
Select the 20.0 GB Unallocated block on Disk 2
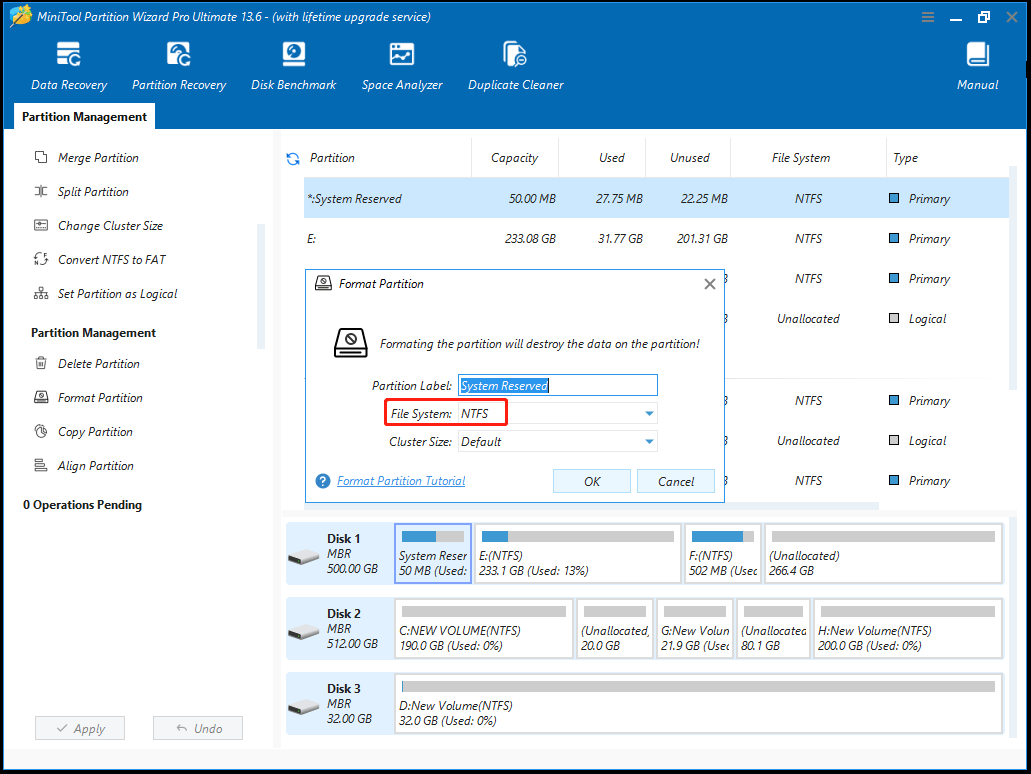click(615, 629)
